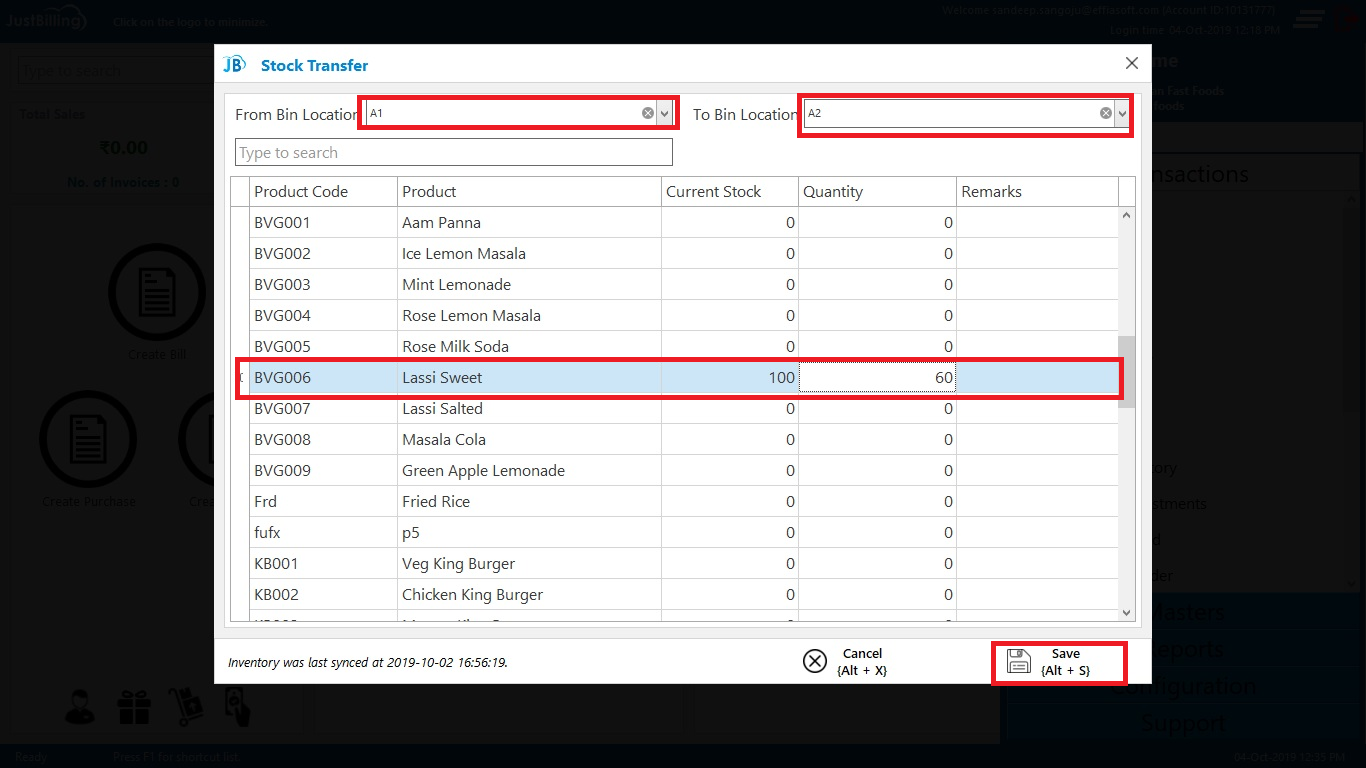Clear the From Bin Location A1 value
1366x768 pixels.
tap(648, 114)
